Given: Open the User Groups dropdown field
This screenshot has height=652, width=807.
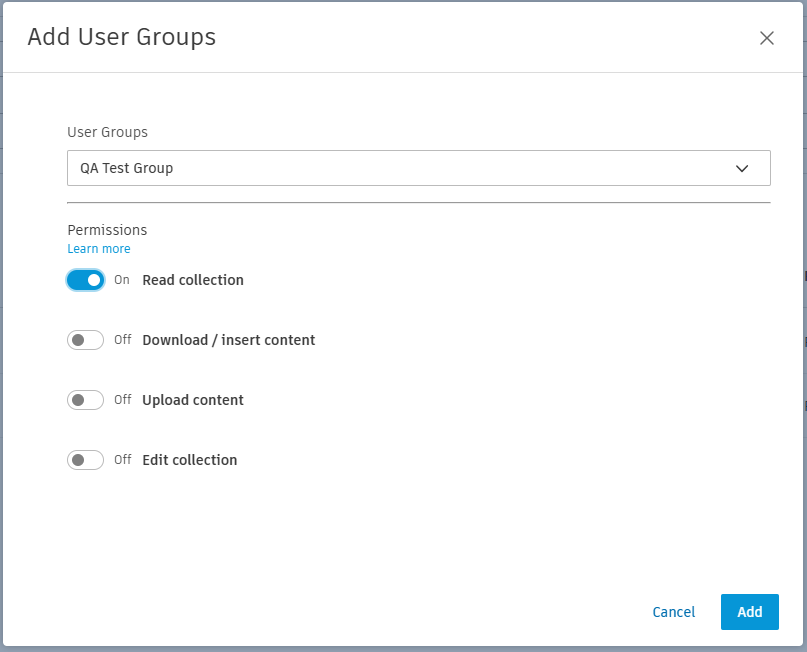Looking at the screenshot, I should click(x=400, y=168).
